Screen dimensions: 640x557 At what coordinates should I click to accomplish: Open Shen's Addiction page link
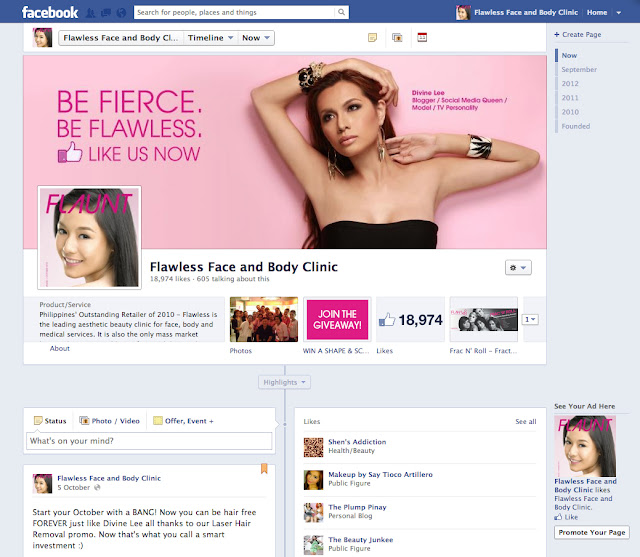click(357, 442)
